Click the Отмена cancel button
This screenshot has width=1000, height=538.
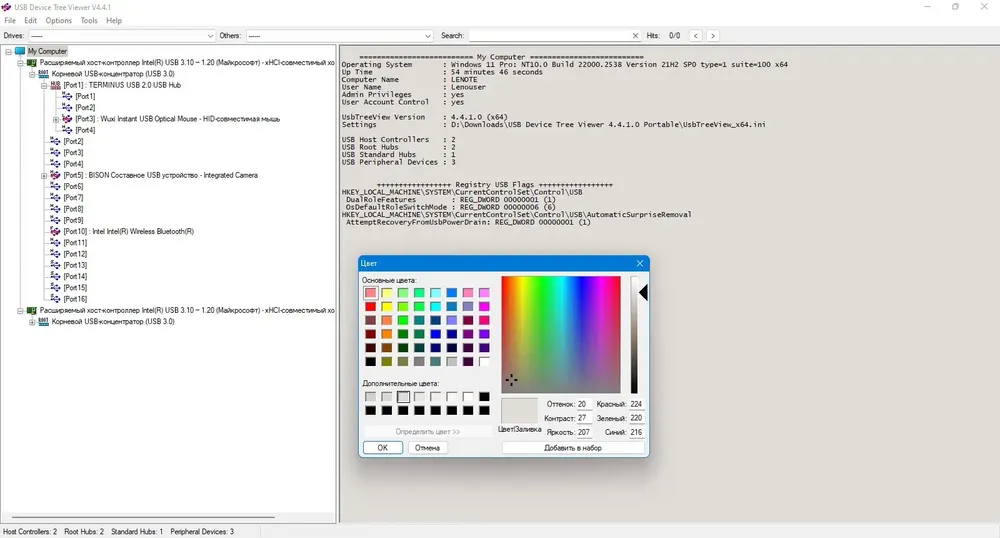tap(427, 447)
